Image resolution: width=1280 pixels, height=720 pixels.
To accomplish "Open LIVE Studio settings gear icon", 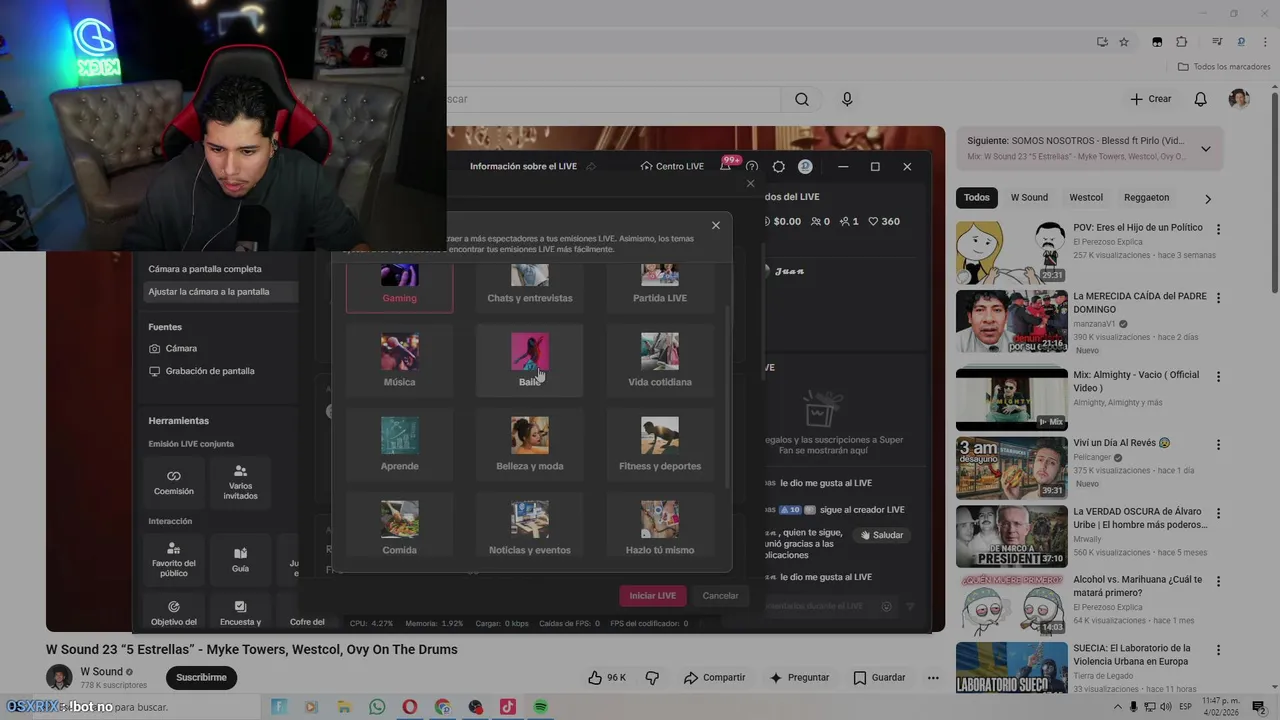I will coord(779,167).
